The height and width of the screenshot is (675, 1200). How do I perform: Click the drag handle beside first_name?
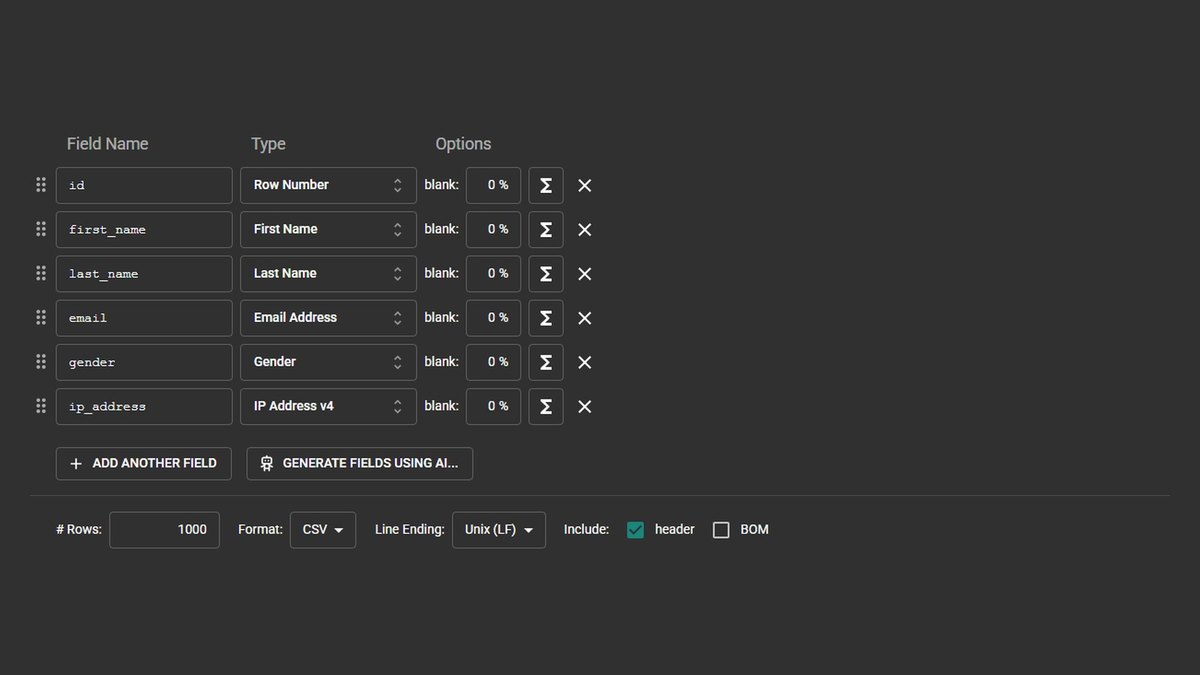pos(41,229)
